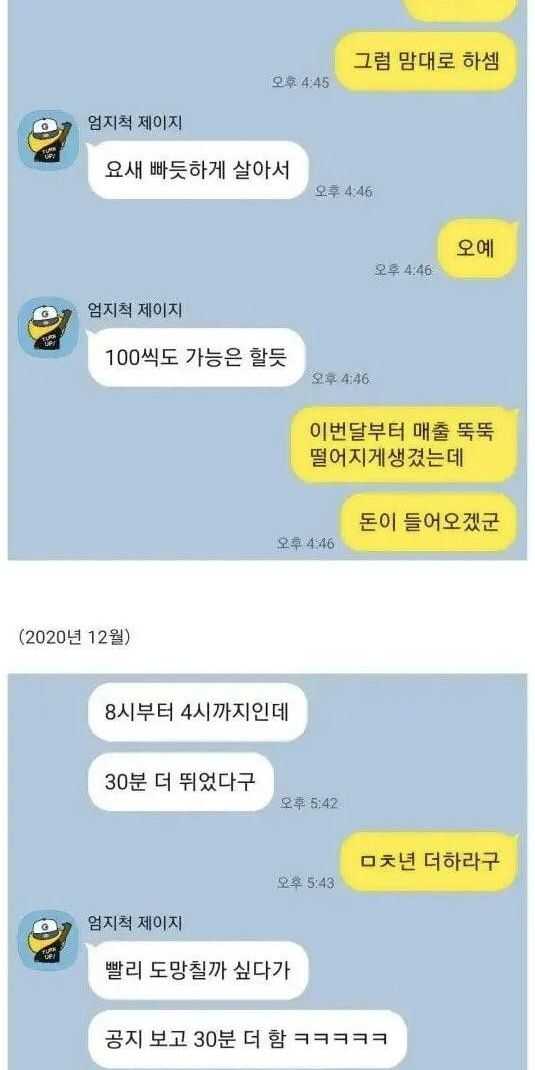This screenshot has width=535, height=1070.
Task: Open sender name above '요새 빠듯하게 살아서'
Action: (135, 123)
